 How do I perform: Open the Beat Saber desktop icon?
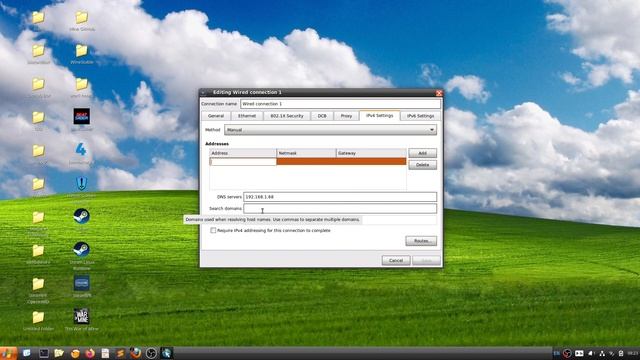pos(82,116)
